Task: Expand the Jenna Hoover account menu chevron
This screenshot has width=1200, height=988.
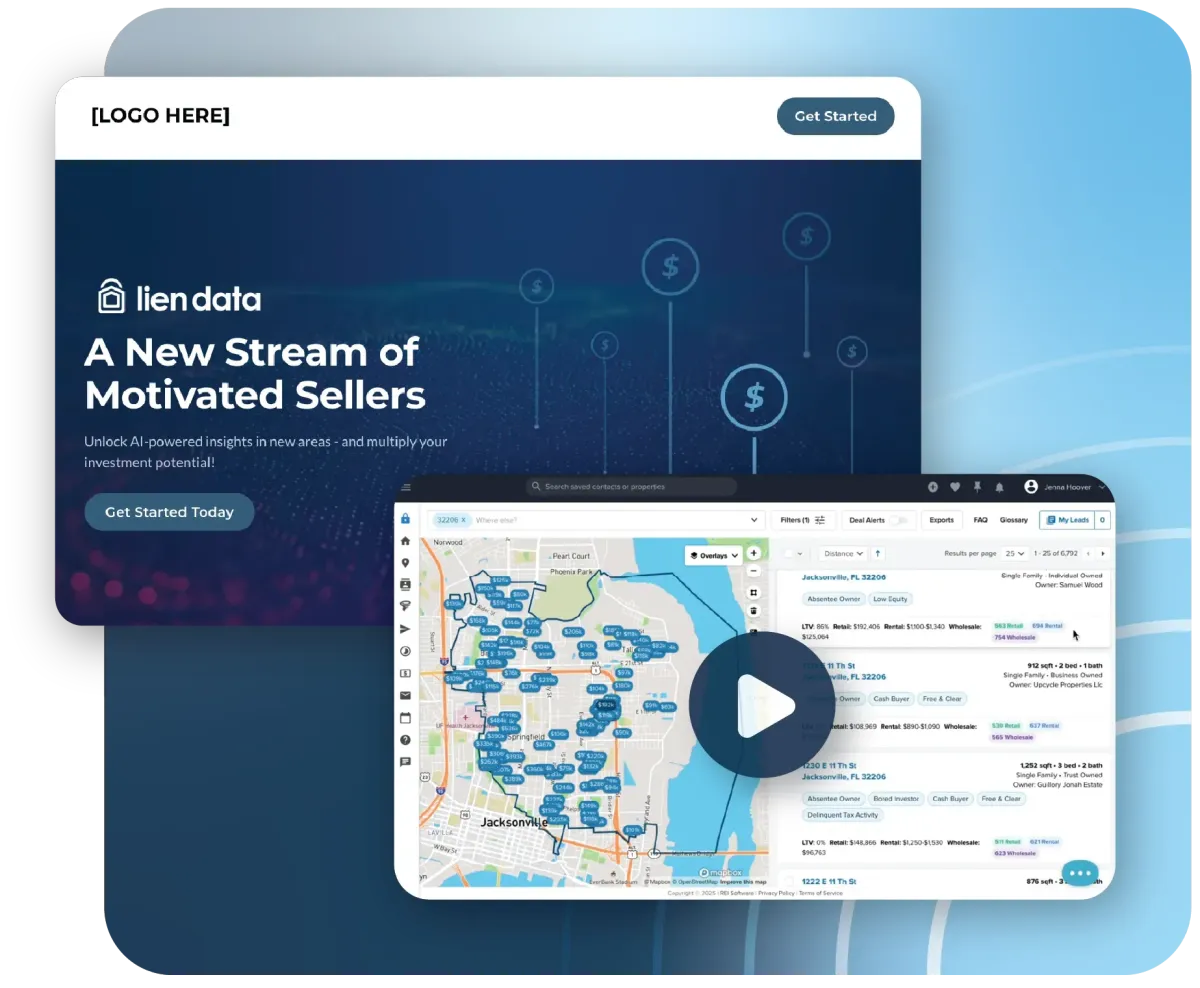Action: (1102, 487)
